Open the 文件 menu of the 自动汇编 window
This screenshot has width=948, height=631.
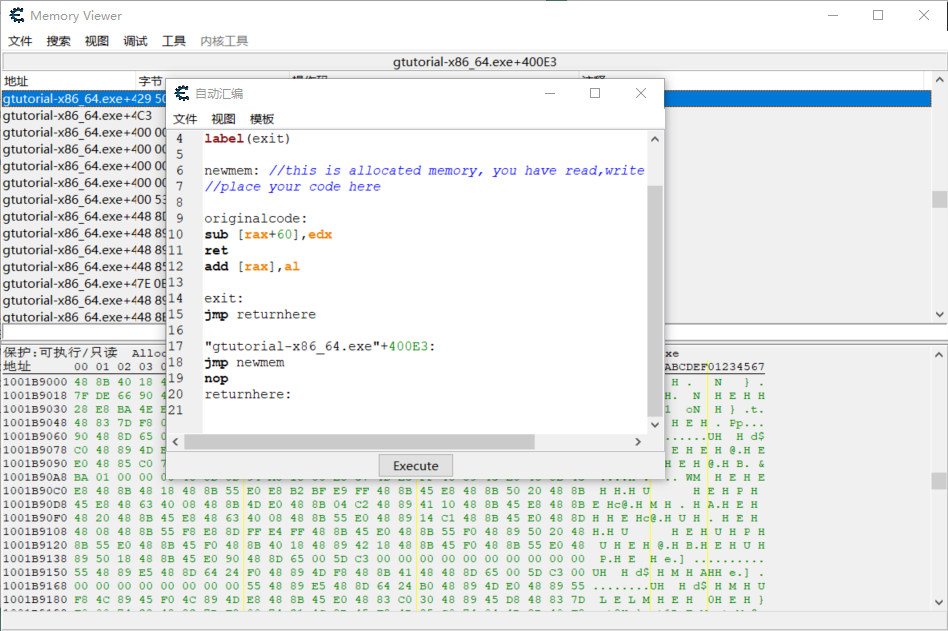pyautogui.click(x=184, y=118)
